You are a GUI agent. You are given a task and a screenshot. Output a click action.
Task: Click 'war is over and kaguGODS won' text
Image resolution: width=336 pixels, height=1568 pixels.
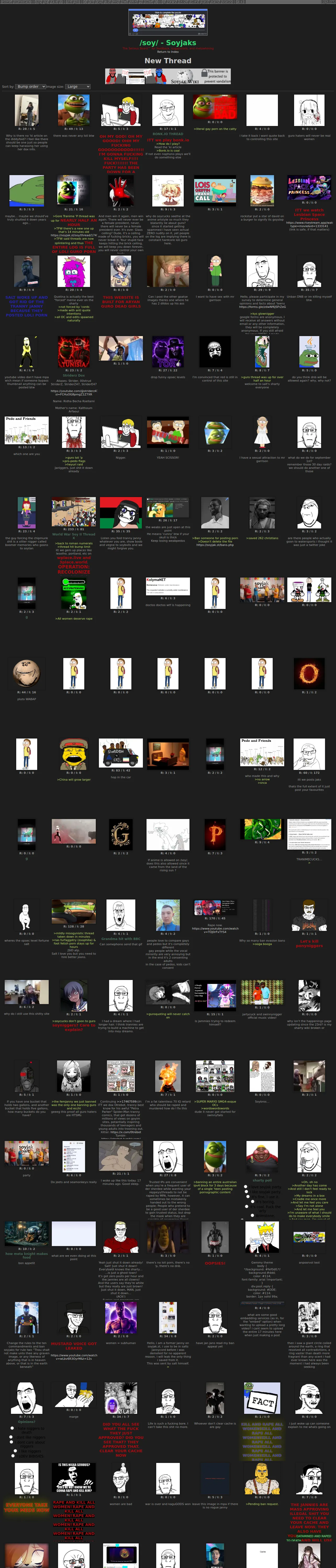[x=168, y=1503]
